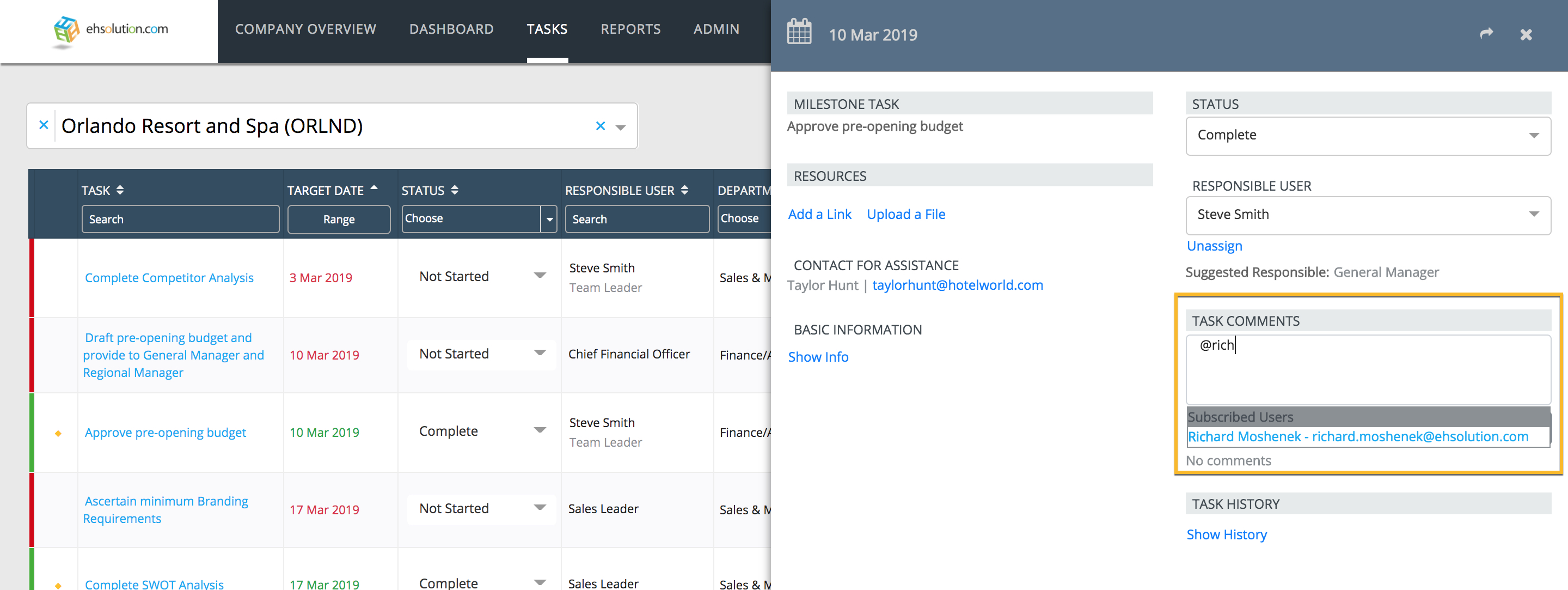Focus the Task Comments text box
The width and height of the screenshot is (1568, 590).
1368,369
